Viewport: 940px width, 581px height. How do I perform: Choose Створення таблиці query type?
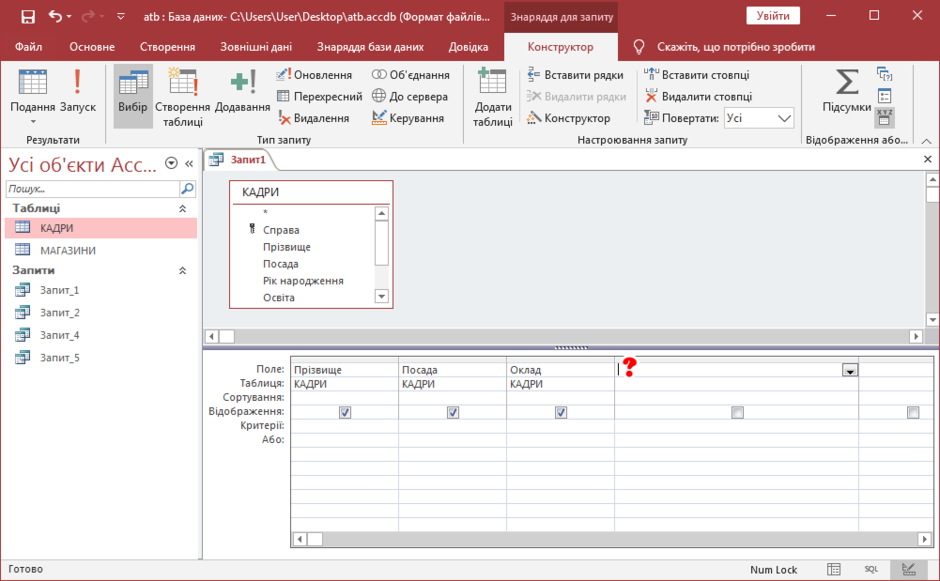click(182, 97)
